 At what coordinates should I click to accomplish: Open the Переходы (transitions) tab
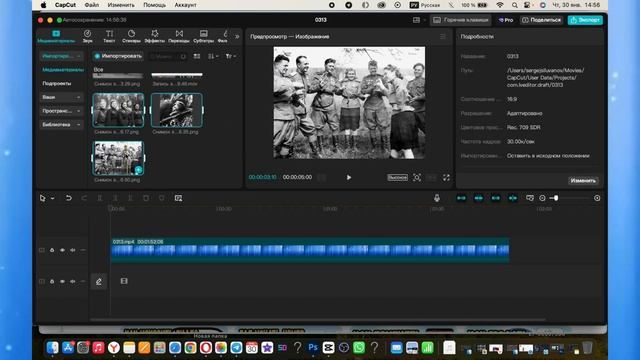coord(179,36)
